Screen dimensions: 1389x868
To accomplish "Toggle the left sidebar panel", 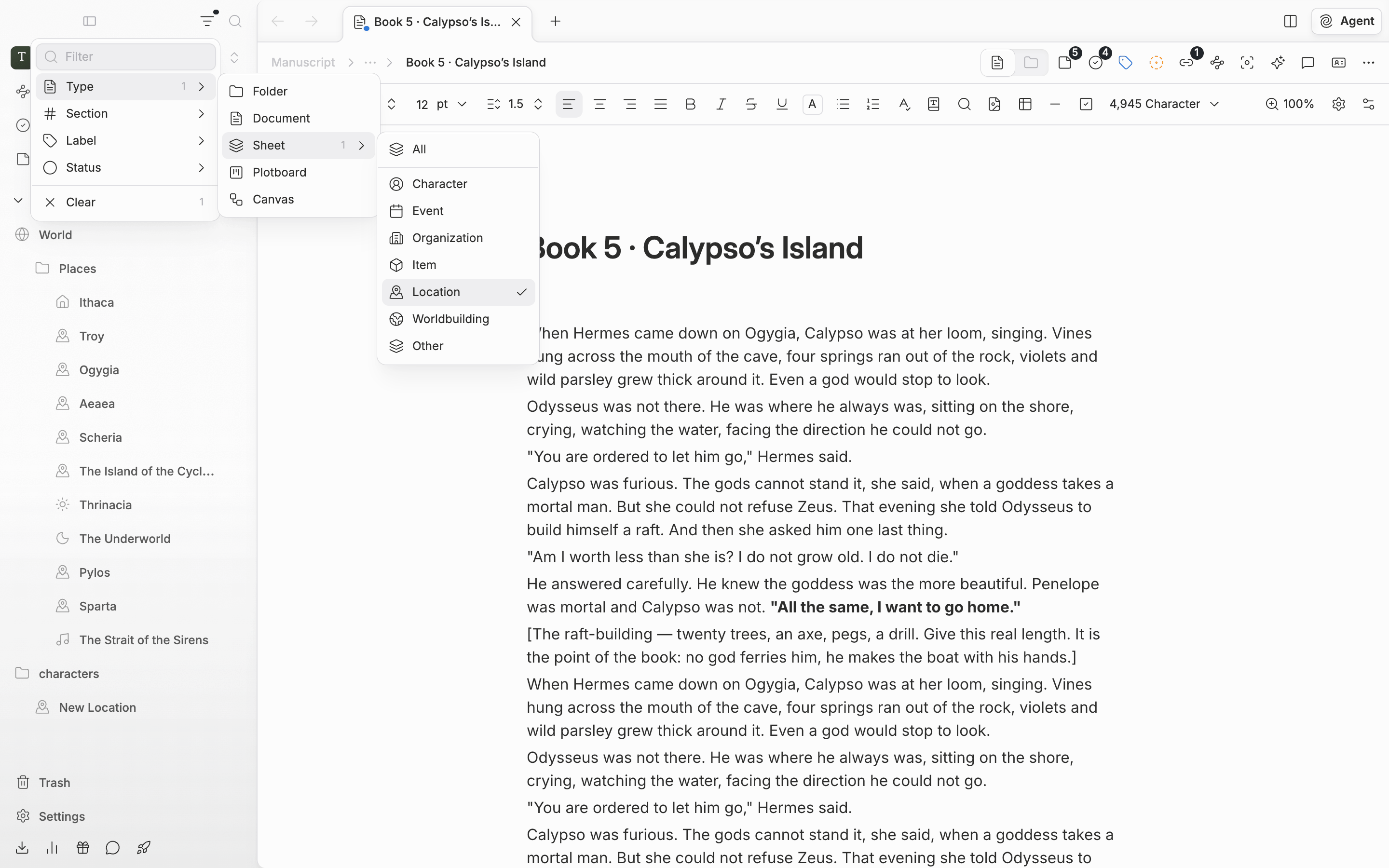I will 90,21.
